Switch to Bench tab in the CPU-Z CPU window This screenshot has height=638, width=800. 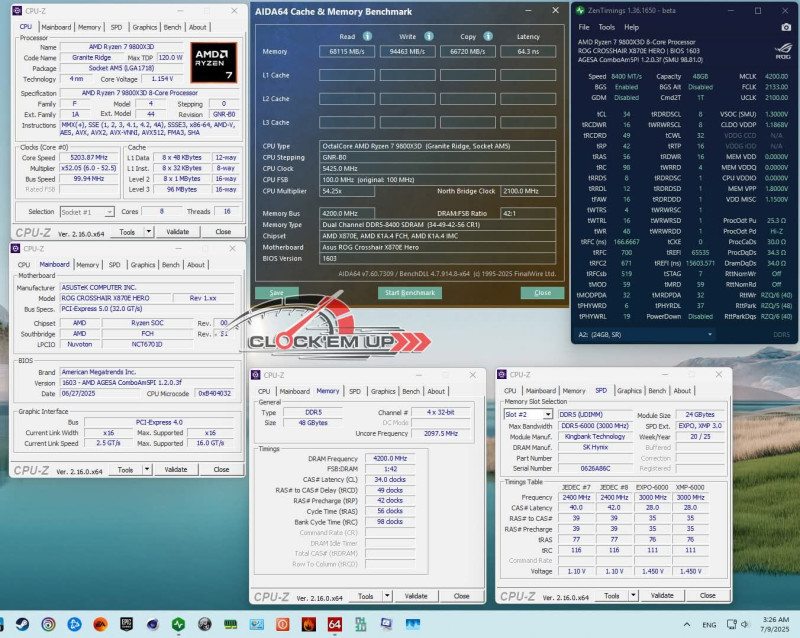click(x=172, y=27)
